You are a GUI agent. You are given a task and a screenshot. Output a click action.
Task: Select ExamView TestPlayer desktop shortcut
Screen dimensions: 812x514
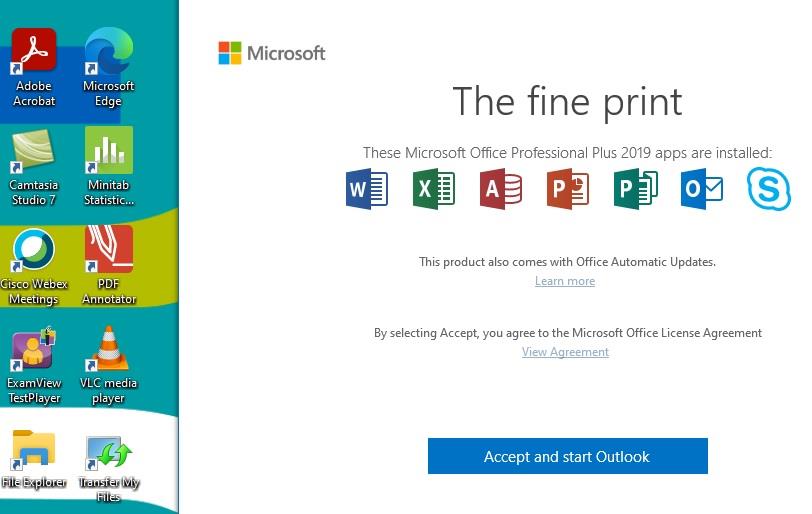click(34, 365)
